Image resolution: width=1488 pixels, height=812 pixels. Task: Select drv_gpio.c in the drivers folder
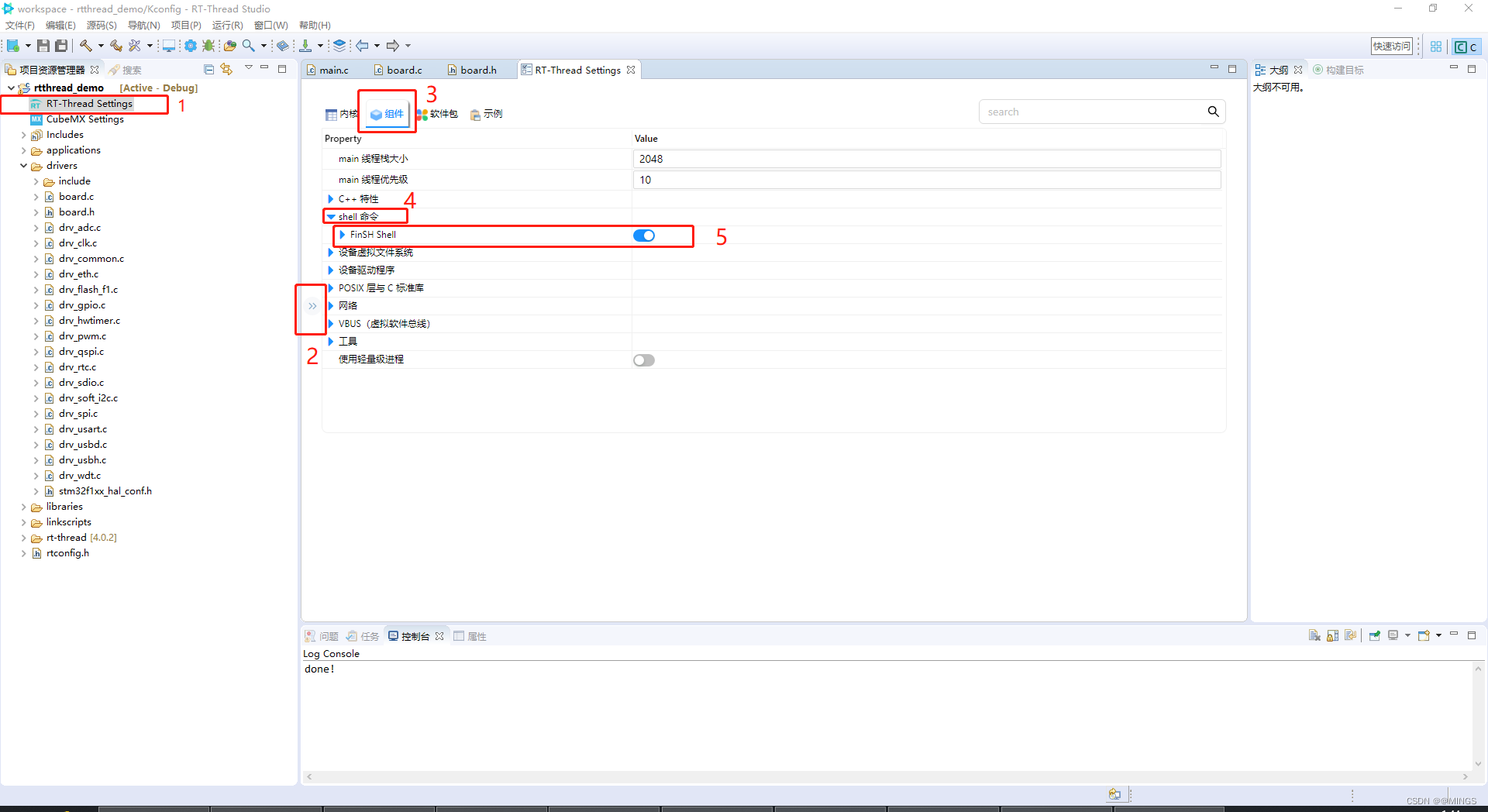(75, 305)
